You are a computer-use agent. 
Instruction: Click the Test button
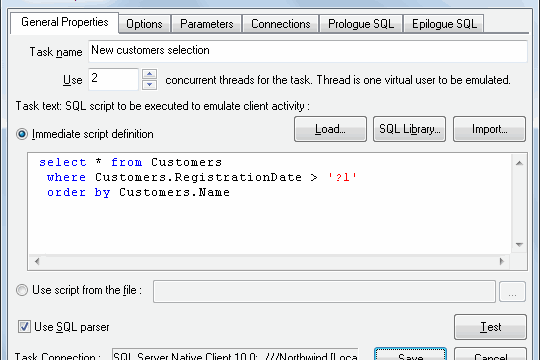(x=490, y=327)
